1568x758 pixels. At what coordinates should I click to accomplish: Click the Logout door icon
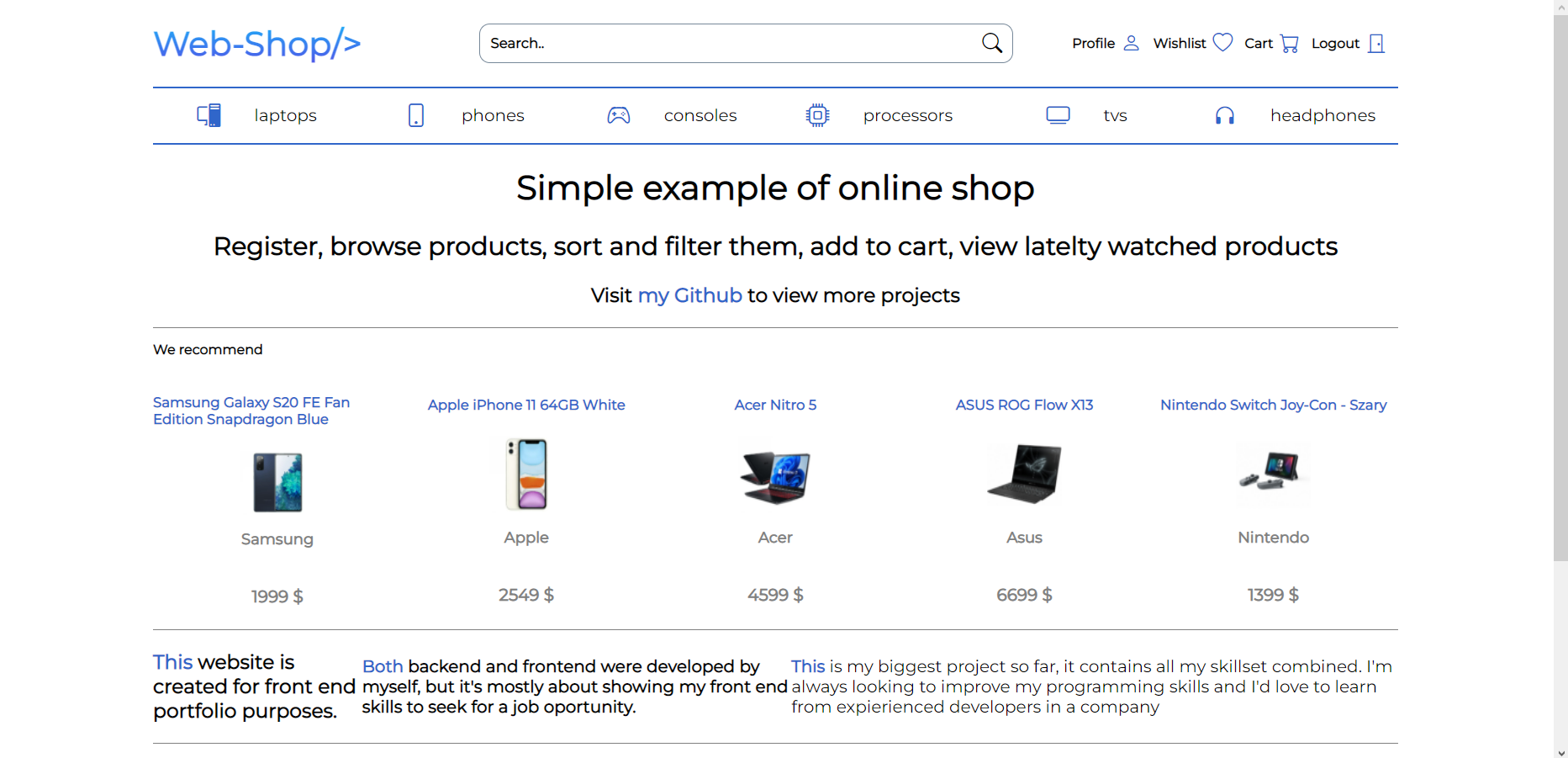click(1376, 43)
